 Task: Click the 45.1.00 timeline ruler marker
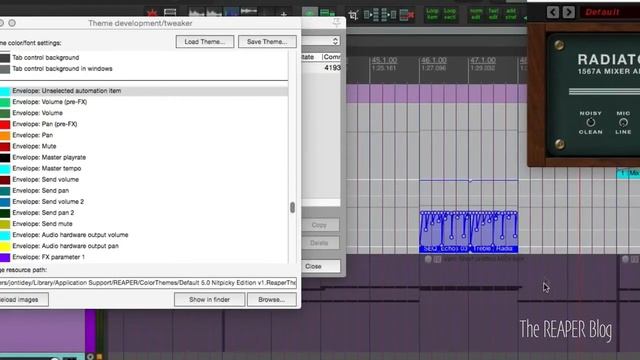(x=384, y=60)
